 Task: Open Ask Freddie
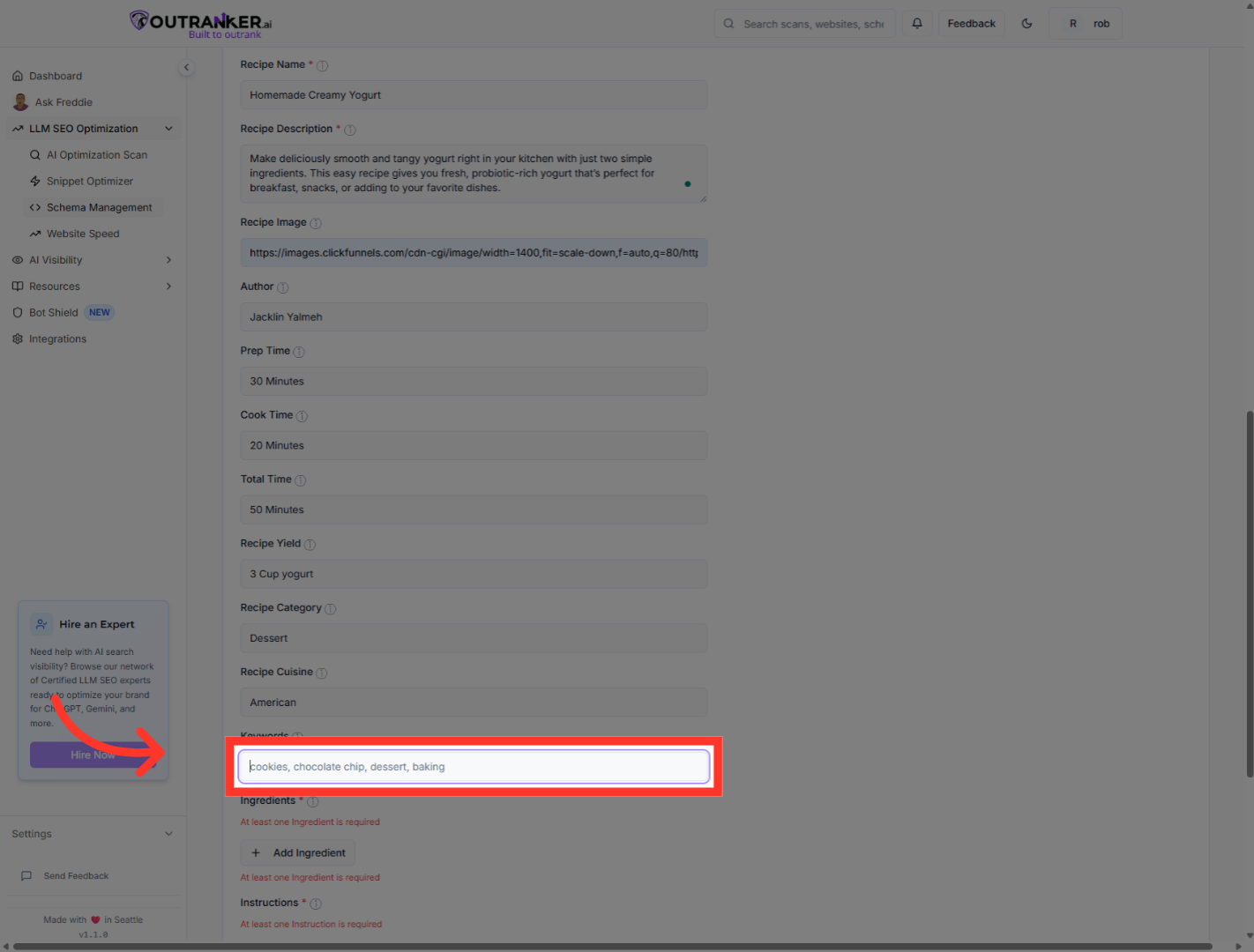(62, 101)
